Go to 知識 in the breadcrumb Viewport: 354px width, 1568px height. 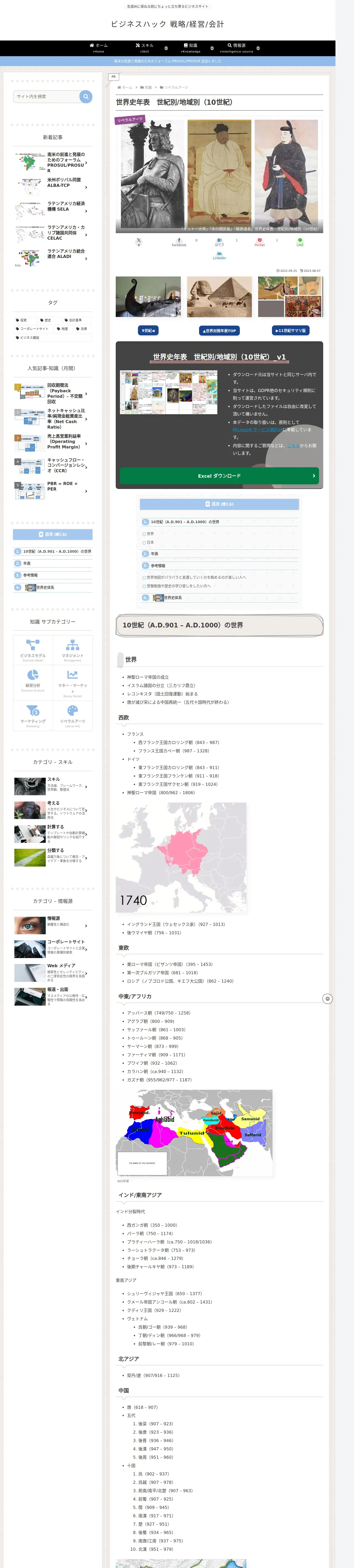click(x=146, y=88)
